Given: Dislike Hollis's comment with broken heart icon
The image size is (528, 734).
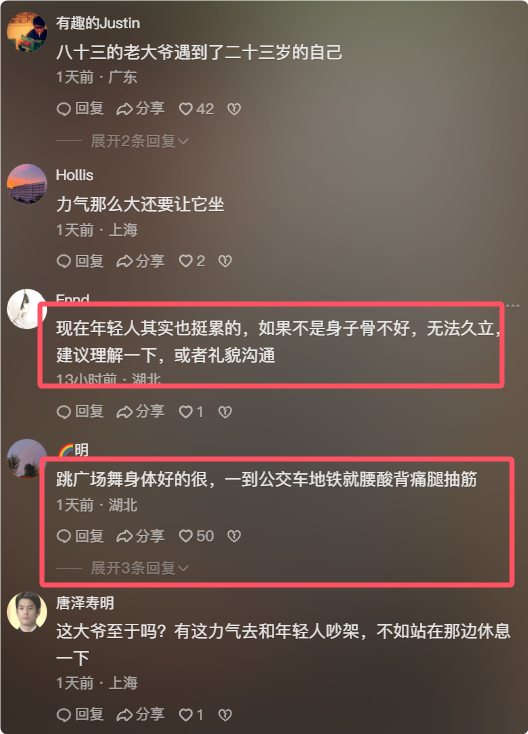Looking at the screenshot, I should point(225,261).
